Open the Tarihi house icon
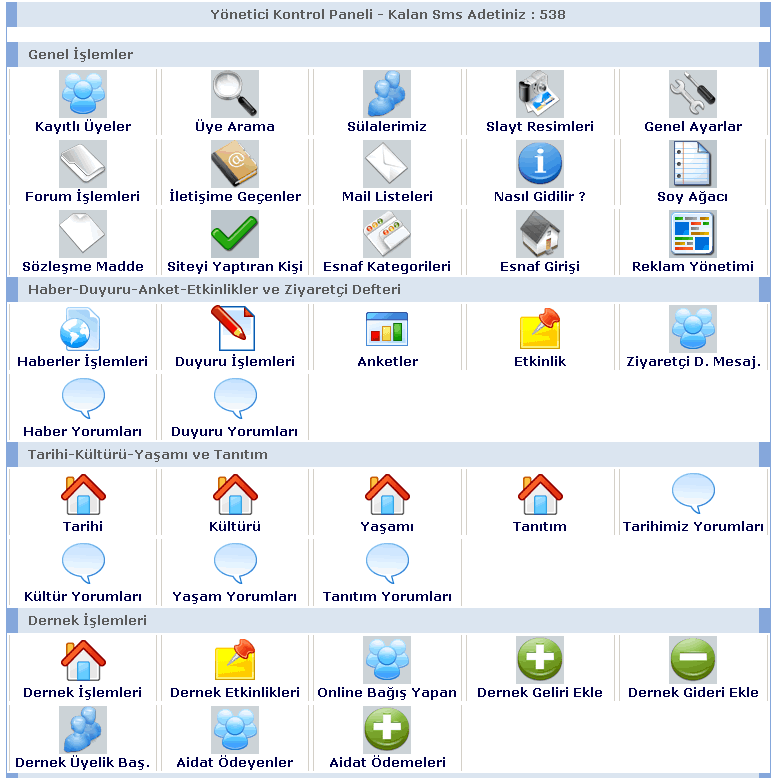Viewport: 775px width, 778px height. tap(83, 494)
